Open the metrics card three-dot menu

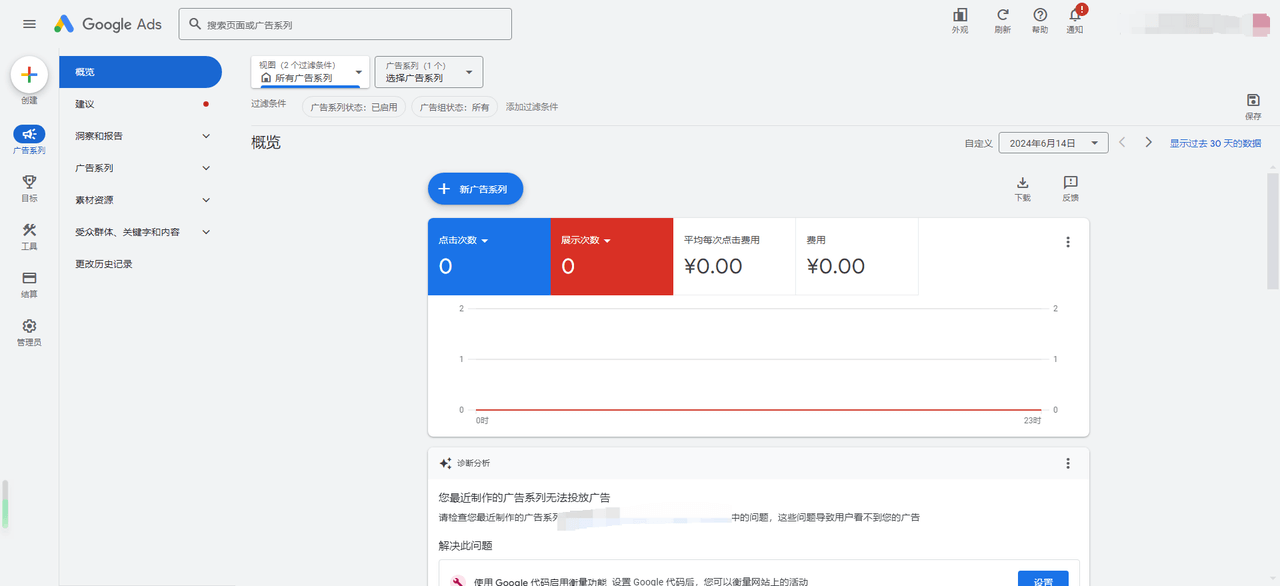coord(1068,242)
